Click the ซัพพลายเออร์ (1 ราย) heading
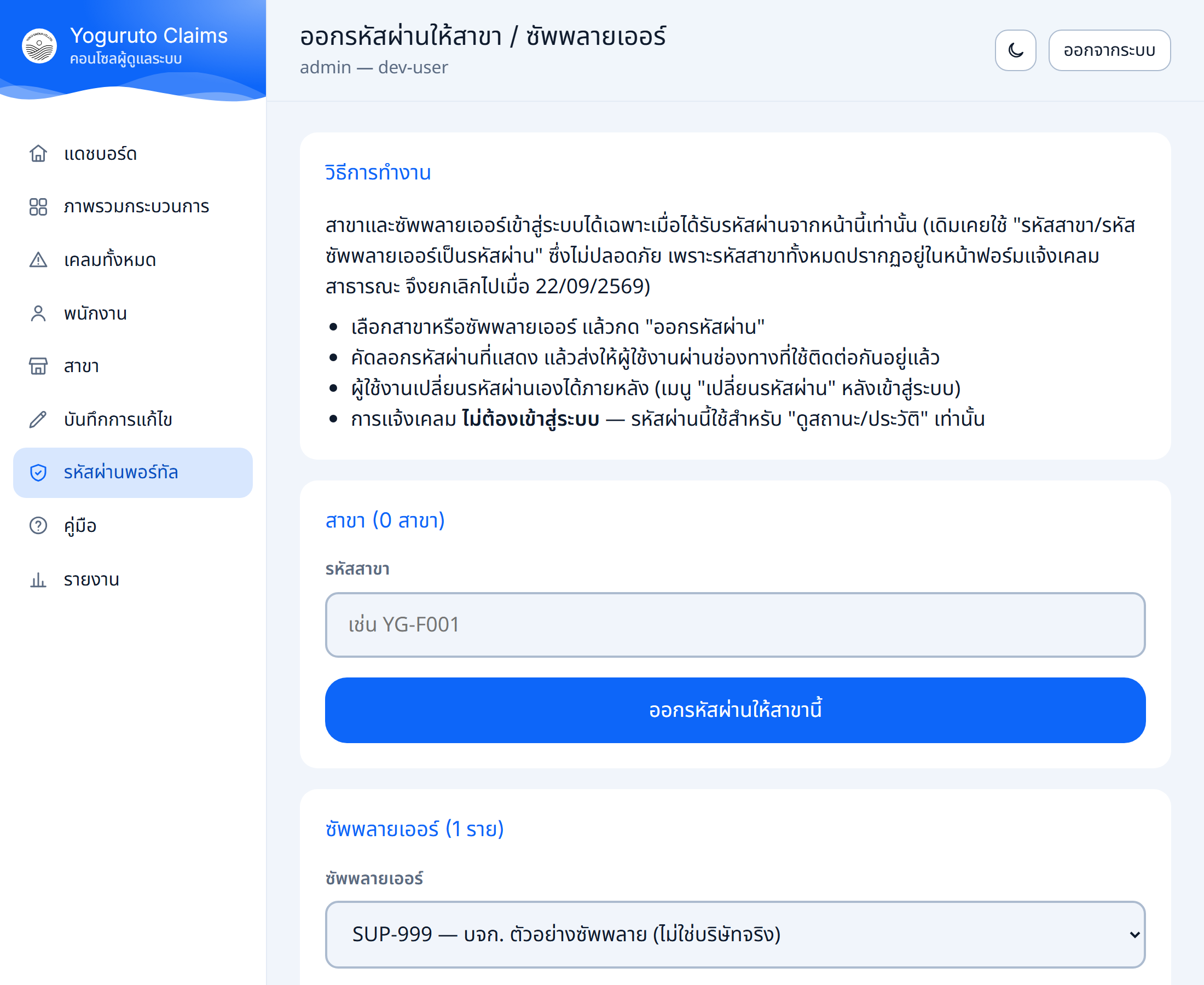Image resolution: width=1204 pixels, height=985 pixels. pos(415,829)
